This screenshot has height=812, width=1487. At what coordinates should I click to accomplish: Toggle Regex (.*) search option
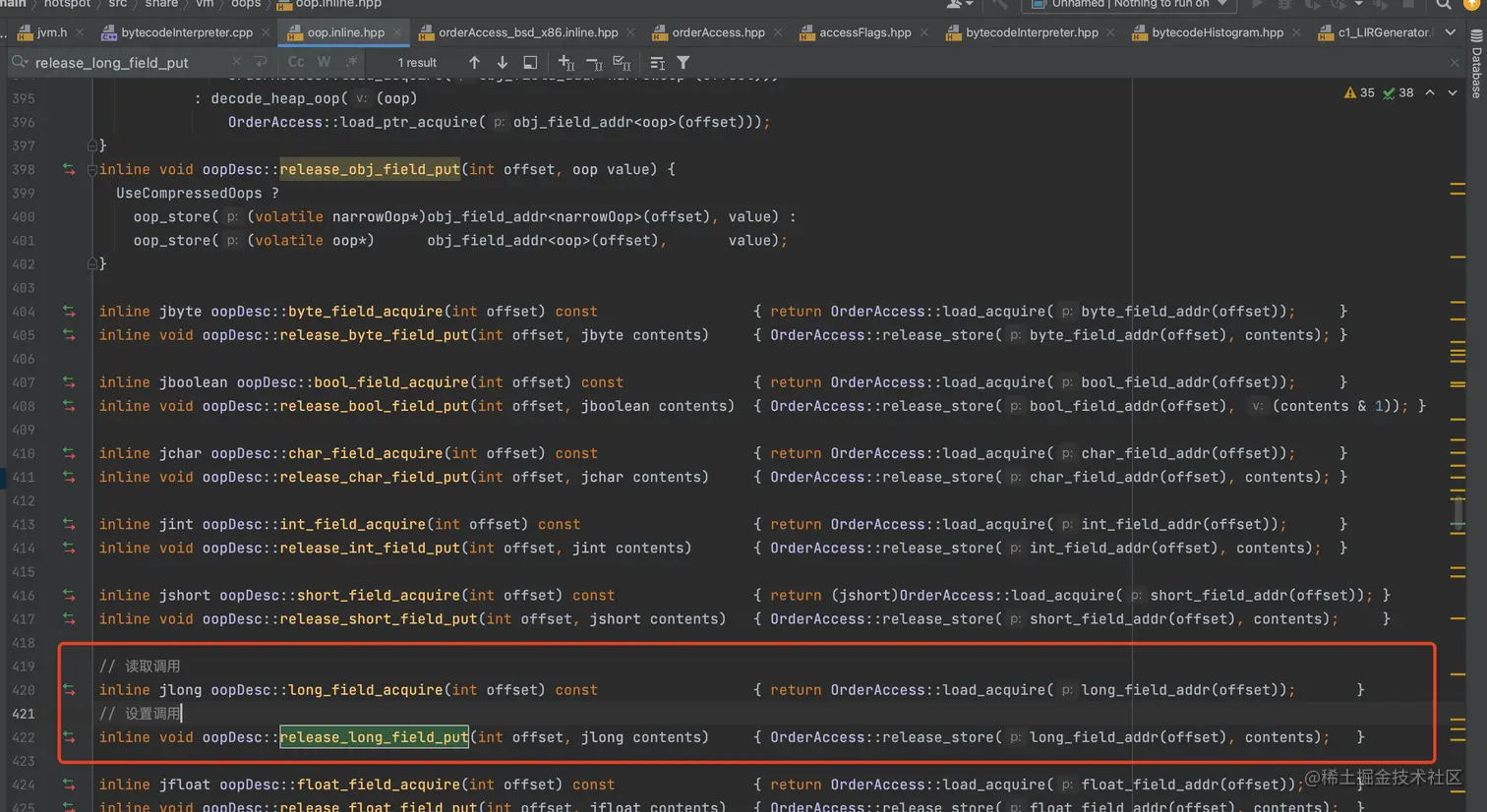[x=352, y=62]
